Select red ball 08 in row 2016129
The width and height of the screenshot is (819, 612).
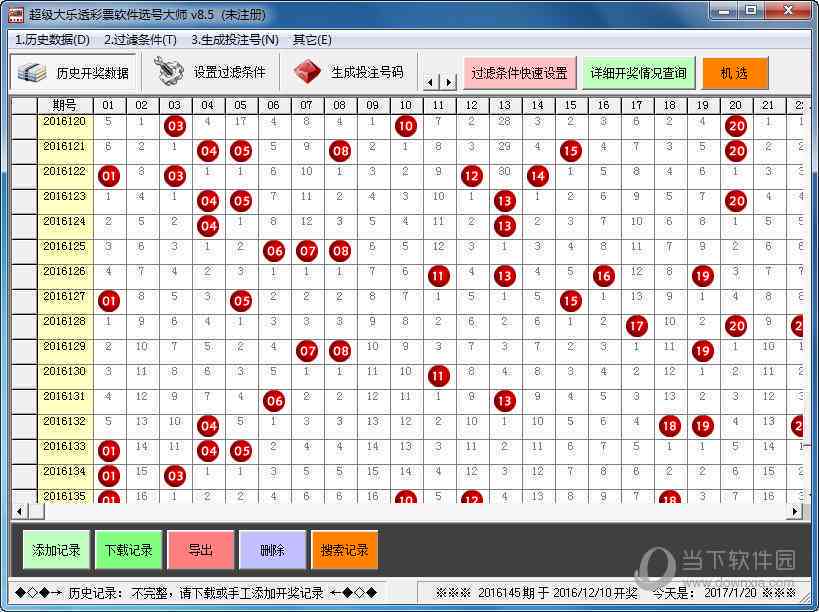click(340, 351)
